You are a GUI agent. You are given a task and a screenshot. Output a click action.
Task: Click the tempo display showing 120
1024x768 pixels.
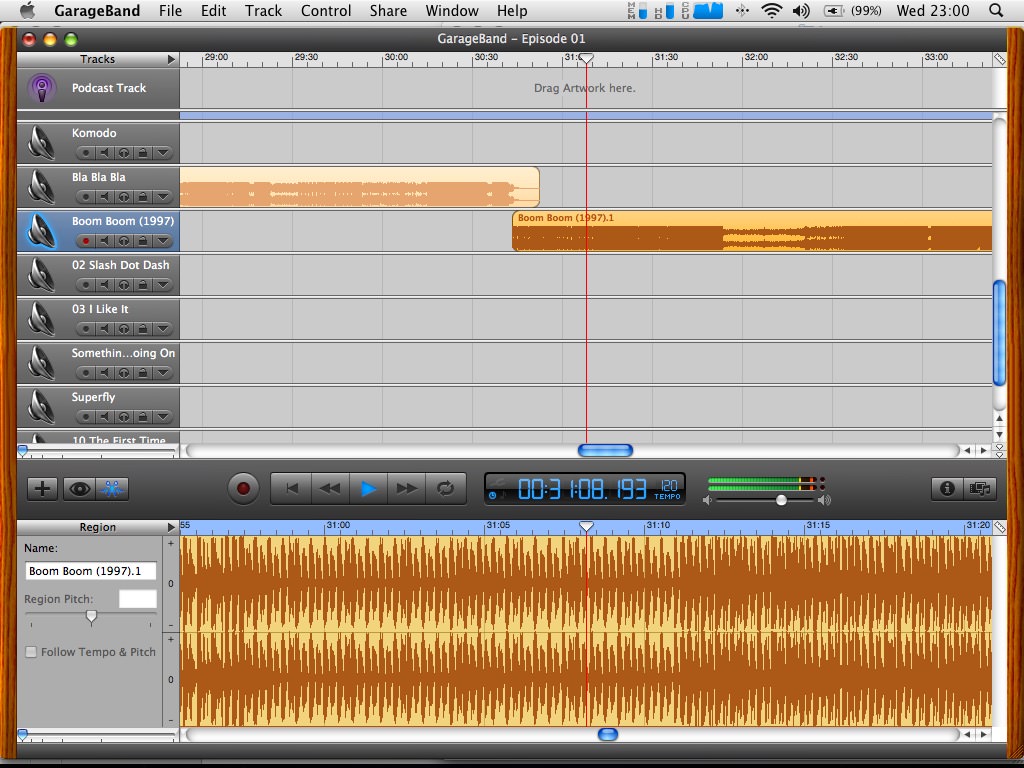[x=667, y=489]
